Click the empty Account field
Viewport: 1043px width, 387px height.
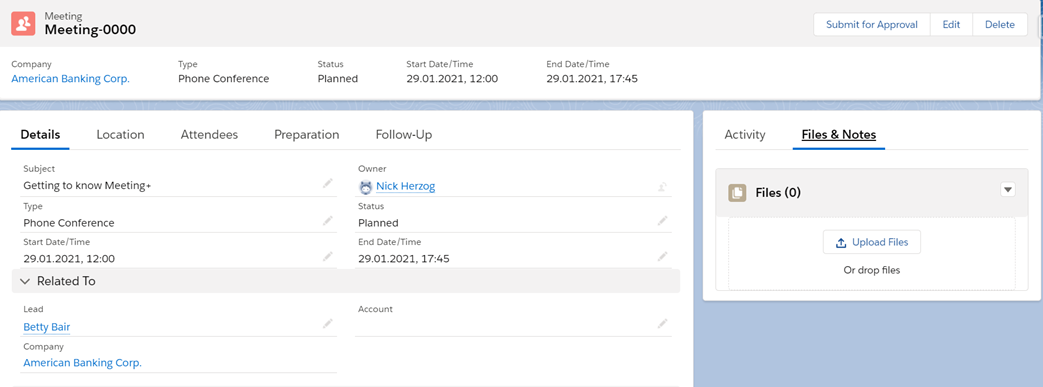point(514,320)
